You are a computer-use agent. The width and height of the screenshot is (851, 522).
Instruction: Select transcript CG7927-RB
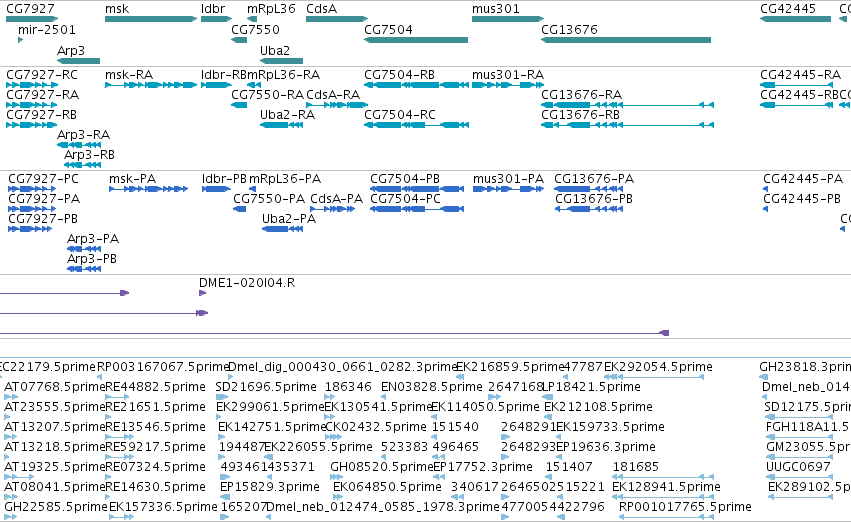pos(41,115)
